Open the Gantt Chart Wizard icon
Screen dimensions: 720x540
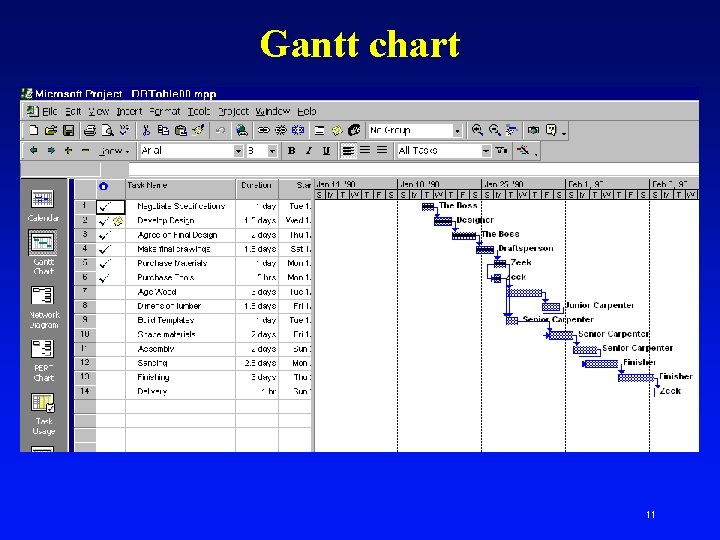[x=523, y=150]
